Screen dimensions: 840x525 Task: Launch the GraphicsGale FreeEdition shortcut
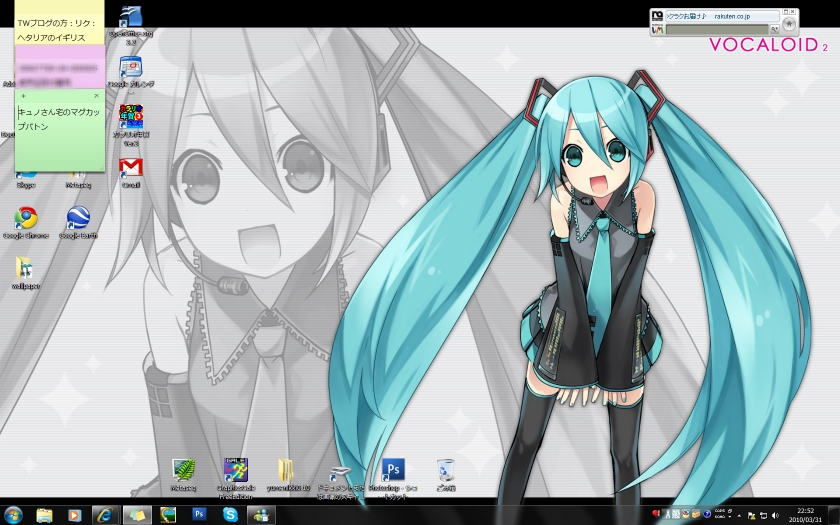(x=236, y=478)
